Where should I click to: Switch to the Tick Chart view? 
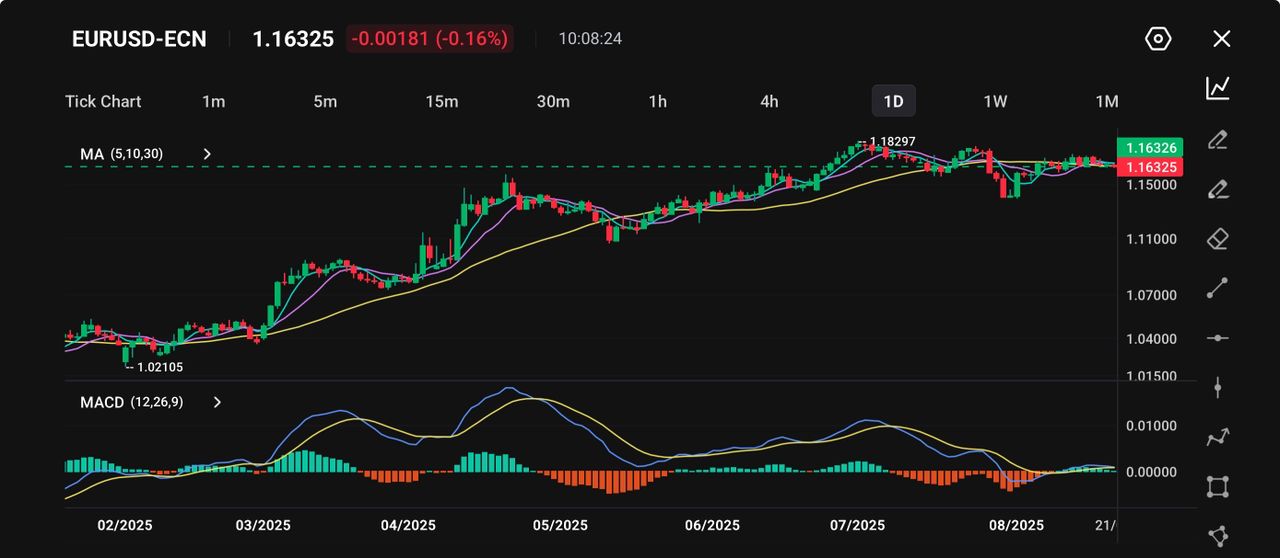(103, 101)
